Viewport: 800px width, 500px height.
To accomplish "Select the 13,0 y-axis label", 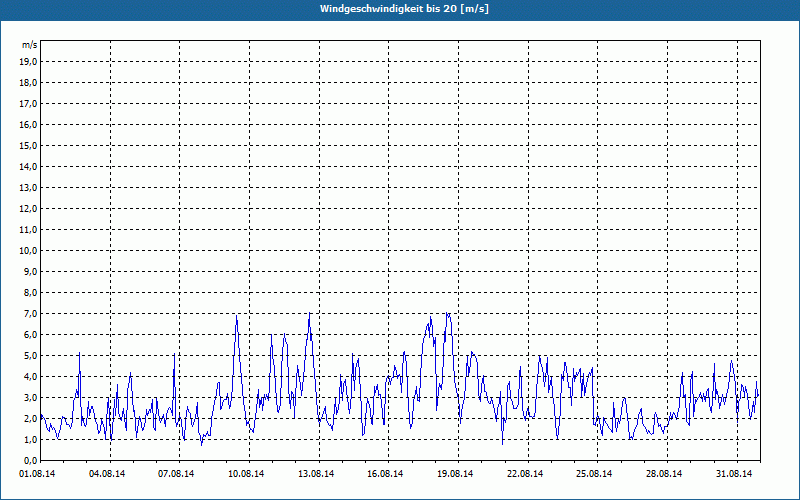I will click(28, 188).
